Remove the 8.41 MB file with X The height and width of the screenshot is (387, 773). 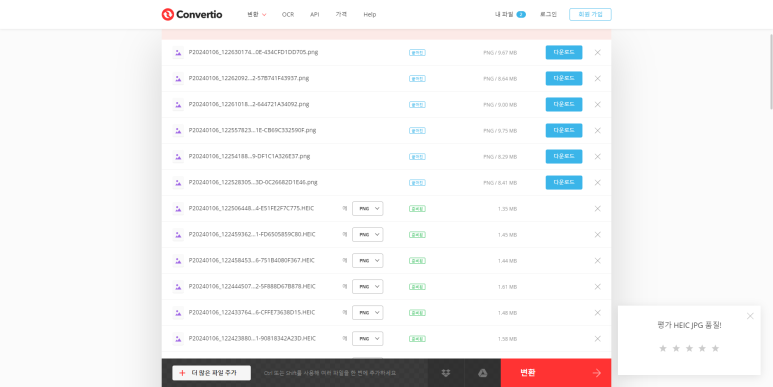coord(597,182)
